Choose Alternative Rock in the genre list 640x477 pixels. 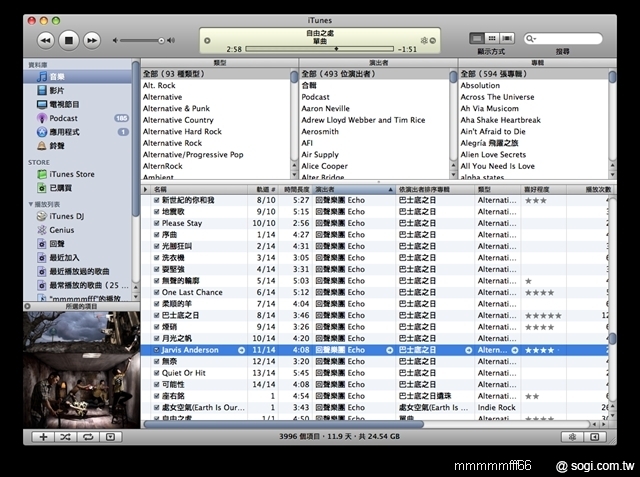point(172,143)
